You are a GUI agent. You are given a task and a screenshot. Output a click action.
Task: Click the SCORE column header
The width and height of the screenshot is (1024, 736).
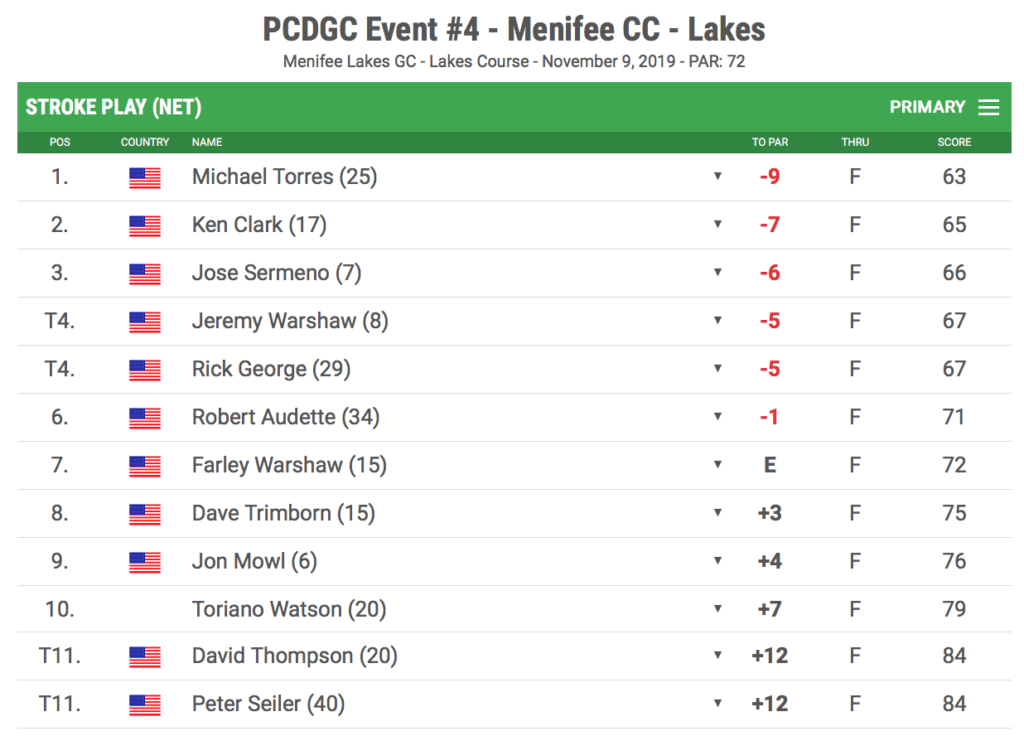tap(954, 142)
